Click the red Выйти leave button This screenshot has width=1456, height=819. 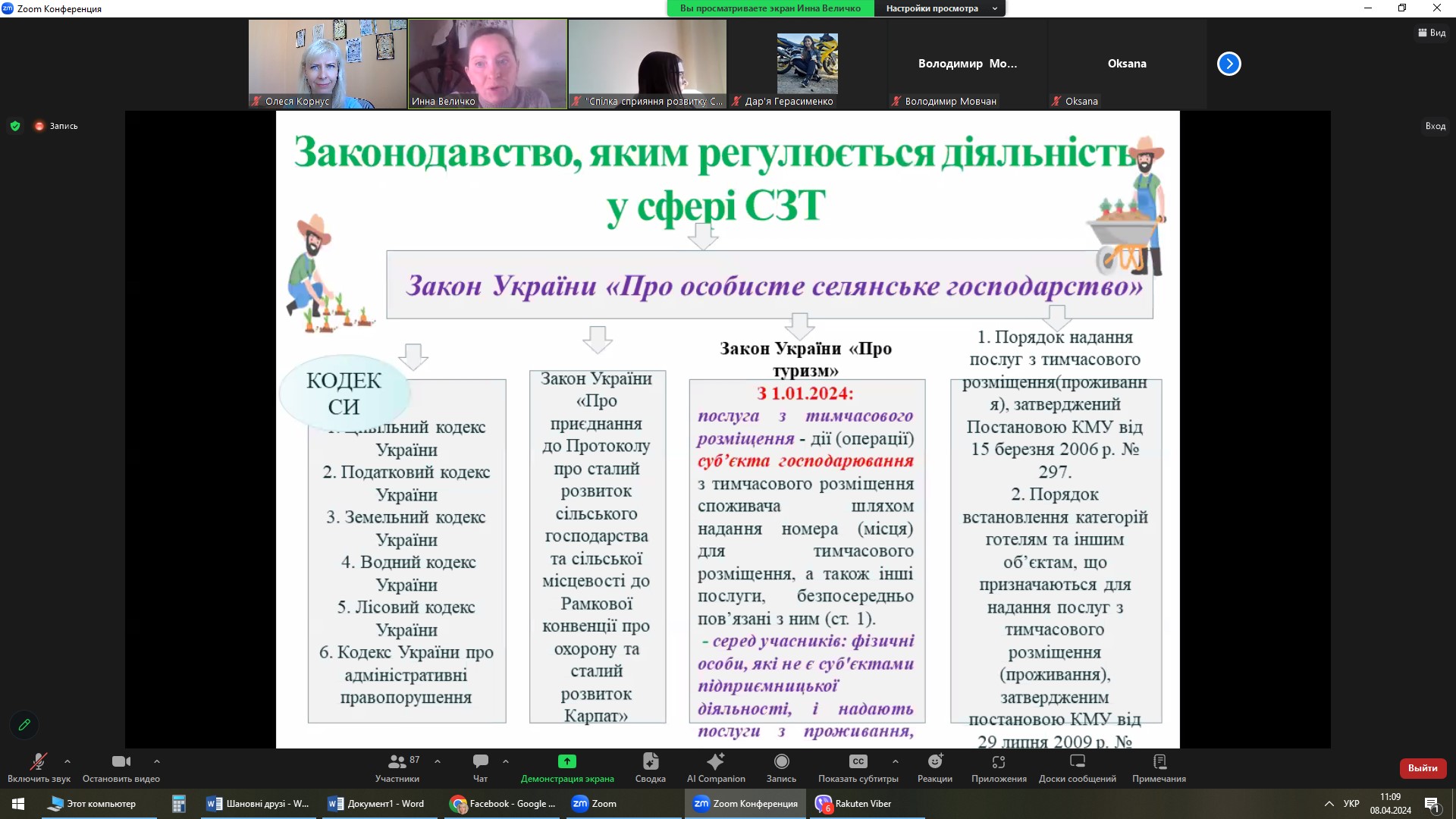(1422, 768)
